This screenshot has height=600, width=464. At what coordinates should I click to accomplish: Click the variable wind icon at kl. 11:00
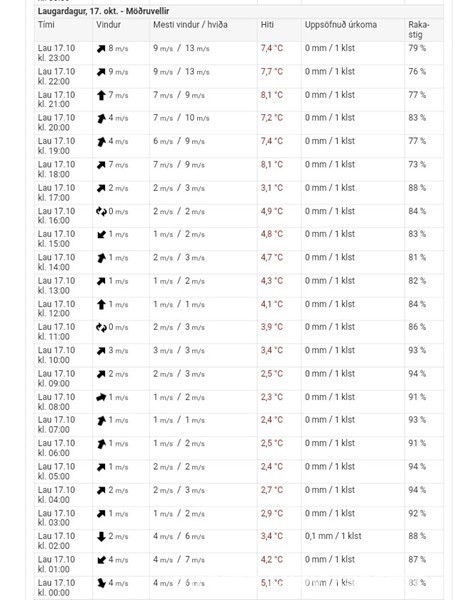pos(101,328)
